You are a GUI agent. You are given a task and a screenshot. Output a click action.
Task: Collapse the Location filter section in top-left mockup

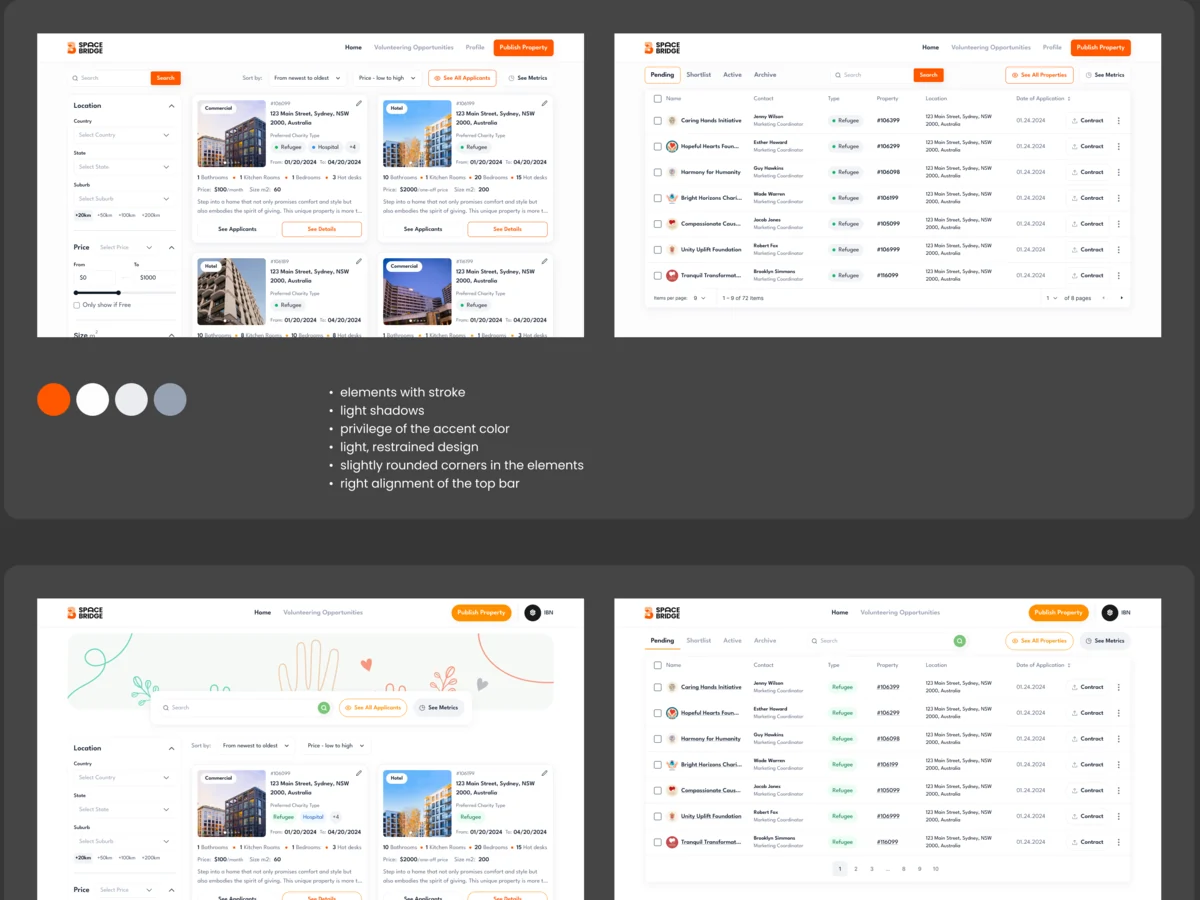pos(171,106)
